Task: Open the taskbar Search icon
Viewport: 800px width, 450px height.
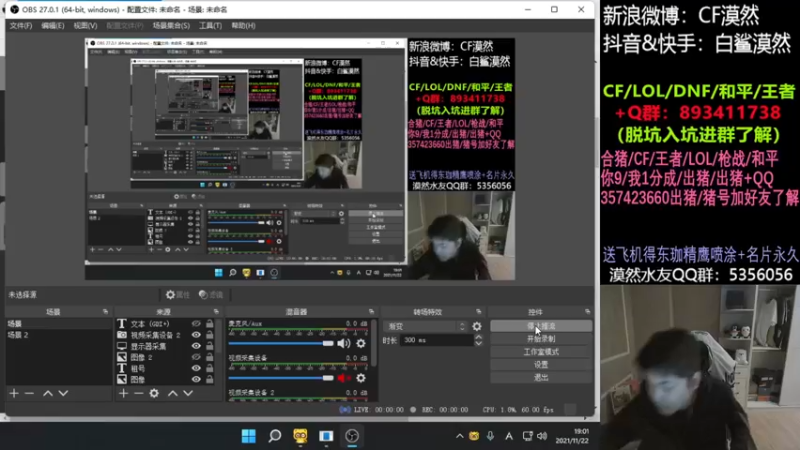Action: [x=274, y=436]
